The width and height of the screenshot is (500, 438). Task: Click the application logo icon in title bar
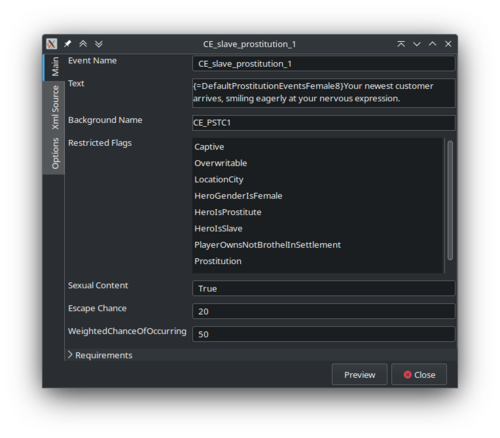(52, 44)
